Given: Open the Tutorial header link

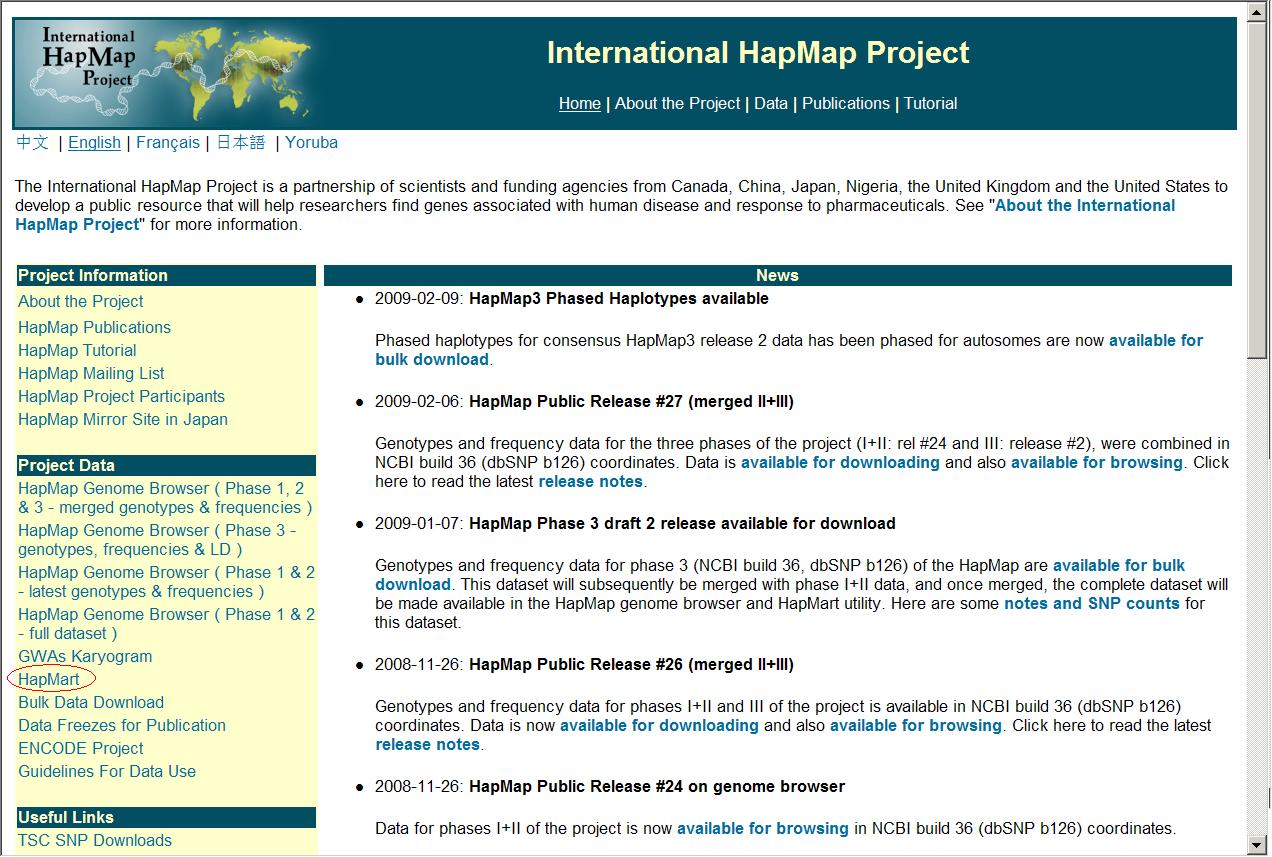Looking at the screenshot, I should [x=930, y=104].
